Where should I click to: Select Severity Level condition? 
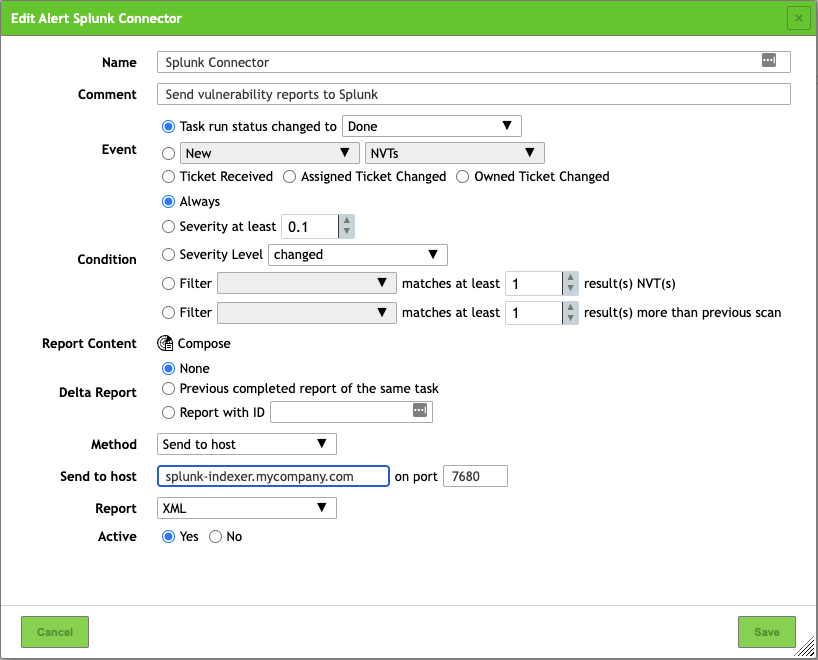click(x=168, y=255)
